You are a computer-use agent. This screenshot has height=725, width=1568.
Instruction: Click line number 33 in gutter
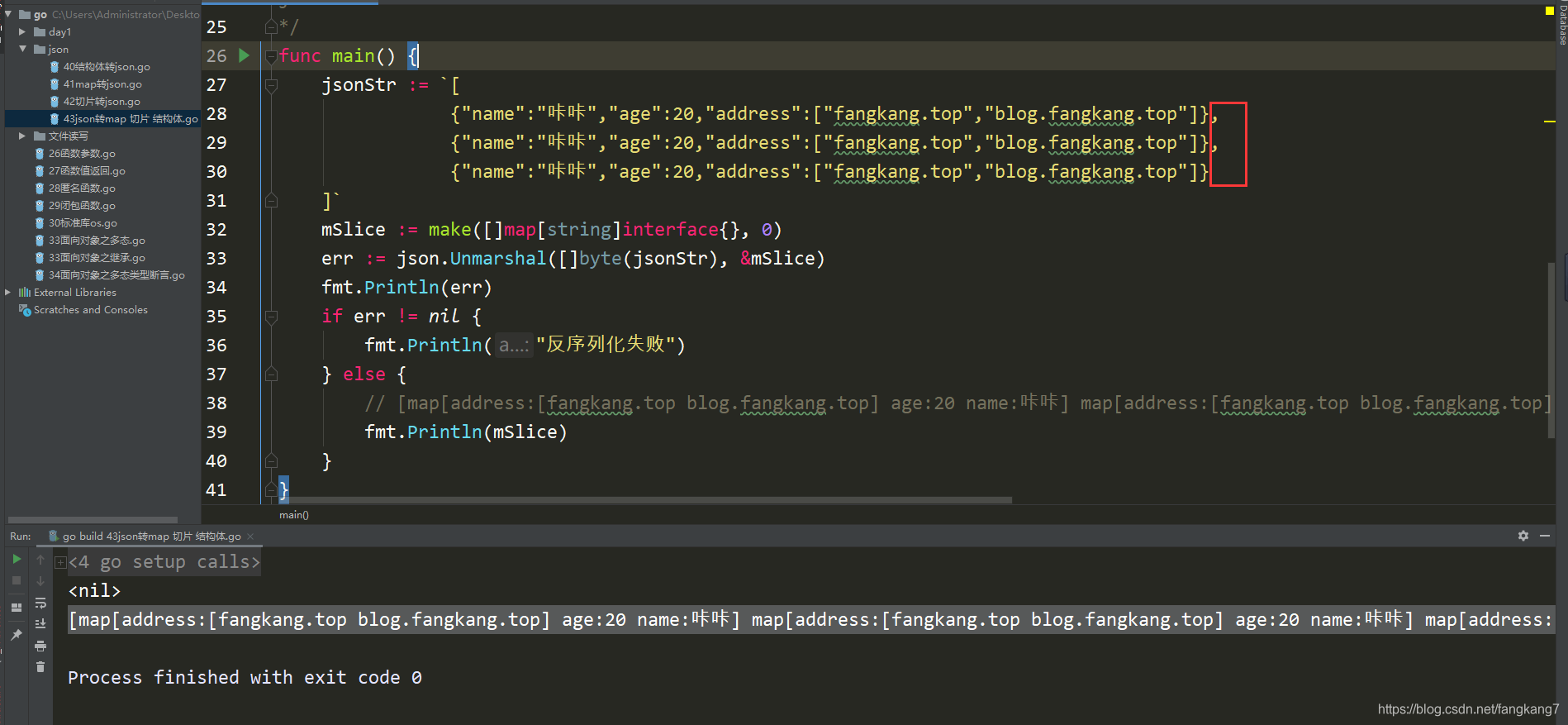tap(216, 258)
